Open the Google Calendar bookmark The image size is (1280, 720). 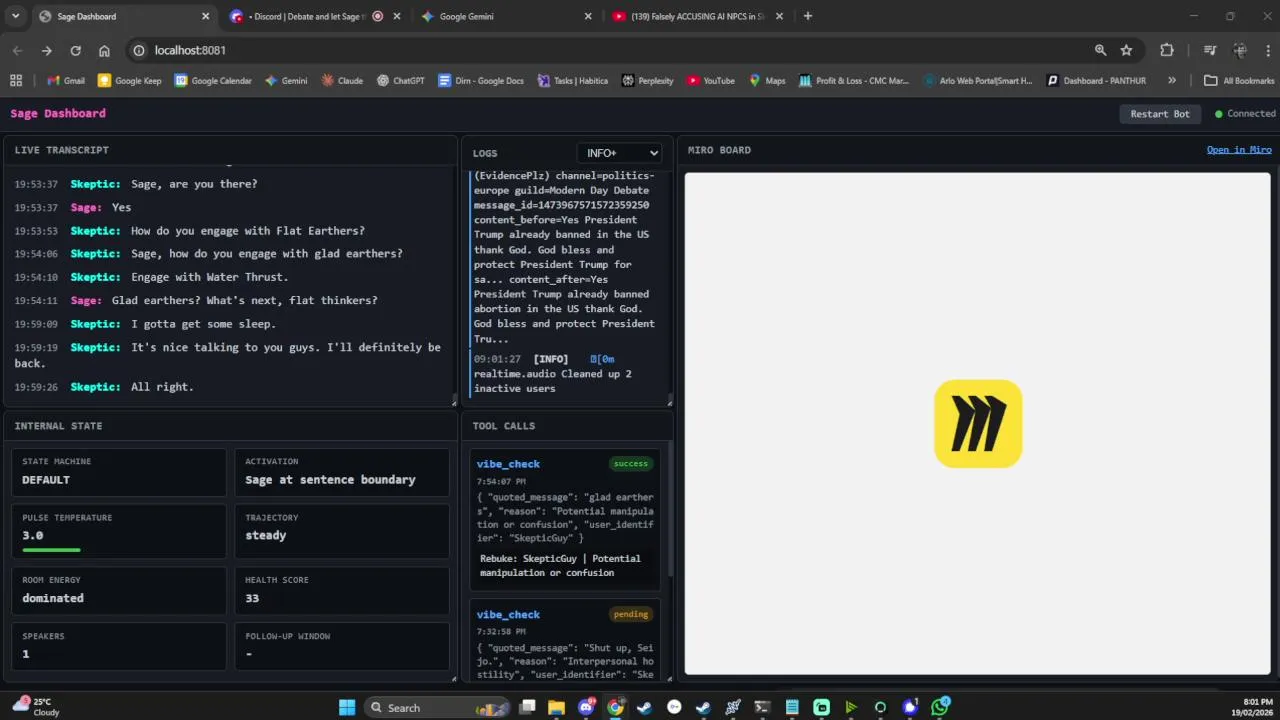[x=212, y=81]
